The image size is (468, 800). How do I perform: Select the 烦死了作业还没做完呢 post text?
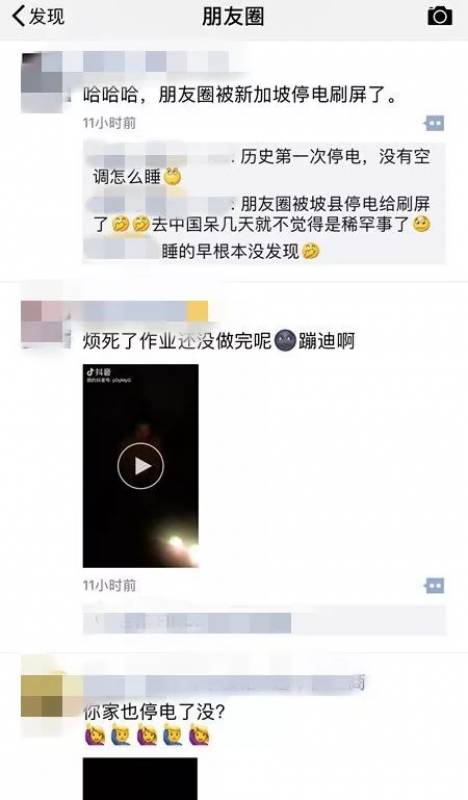pos(219,341)
